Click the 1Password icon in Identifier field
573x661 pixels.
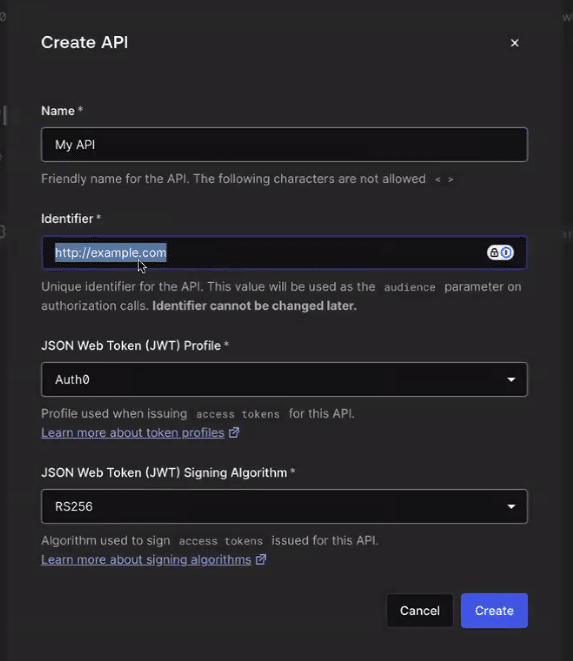(x=506, y=253)
